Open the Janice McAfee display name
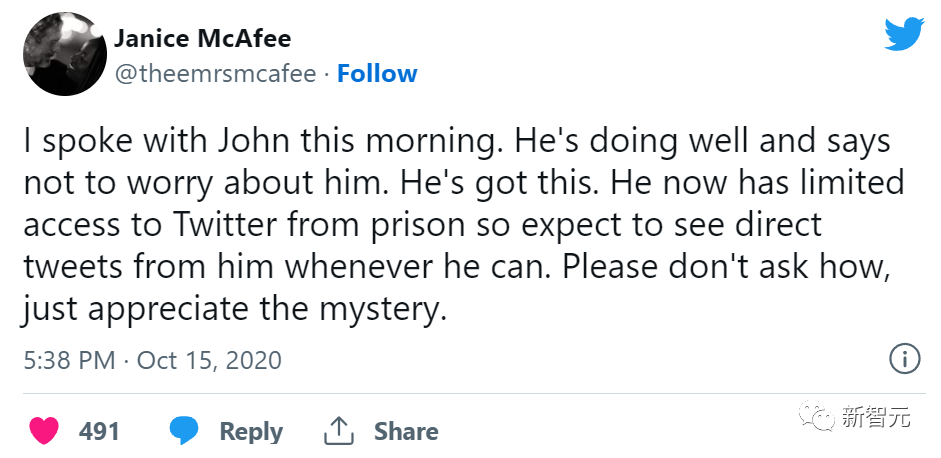This screenshot has width=941, height=458. click(x=203, y=39)
